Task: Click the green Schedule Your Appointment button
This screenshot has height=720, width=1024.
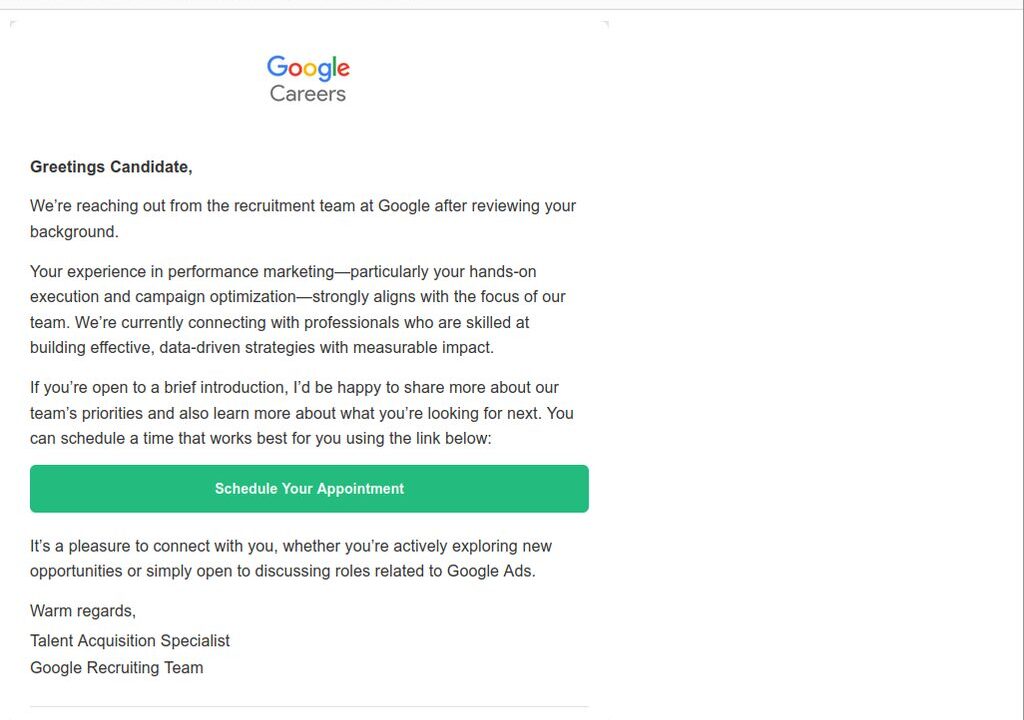Action: 309,489
